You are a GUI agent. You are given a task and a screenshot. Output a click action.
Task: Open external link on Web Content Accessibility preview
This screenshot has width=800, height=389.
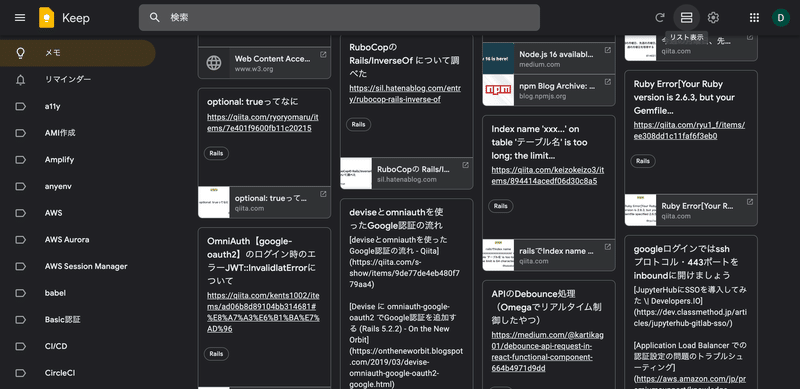pyautogui.click(x=323, y=55)
